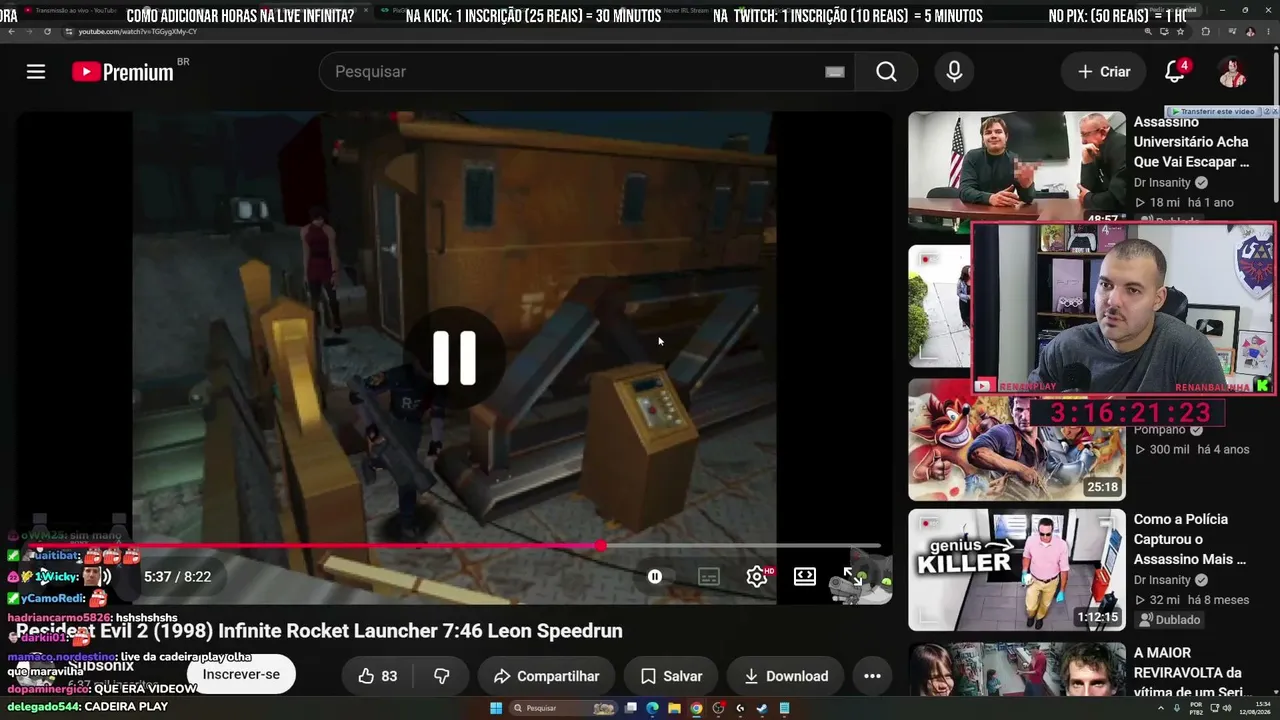Open File Explorer from the taskbar

click(674, 708)
